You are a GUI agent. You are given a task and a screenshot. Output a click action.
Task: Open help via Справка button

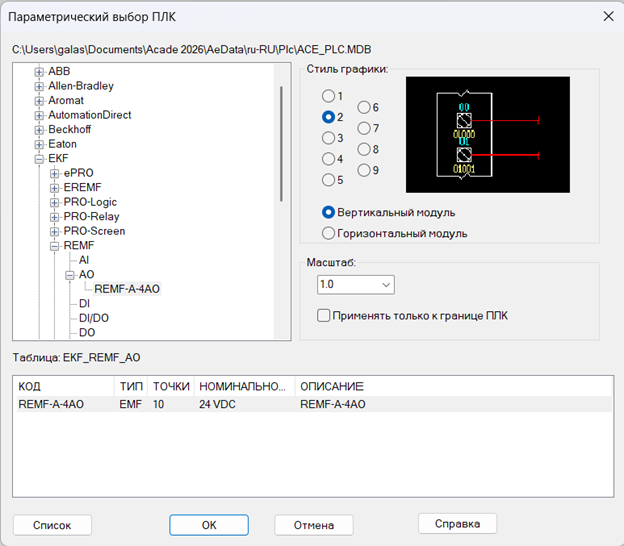(x=457, y=524)
